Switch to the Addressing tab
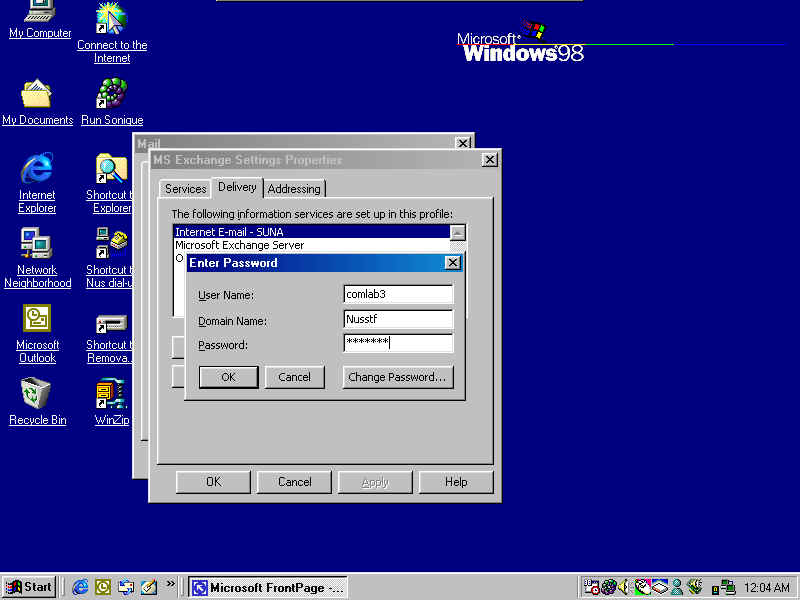This screenshot has height=600, width=800. 294,189
